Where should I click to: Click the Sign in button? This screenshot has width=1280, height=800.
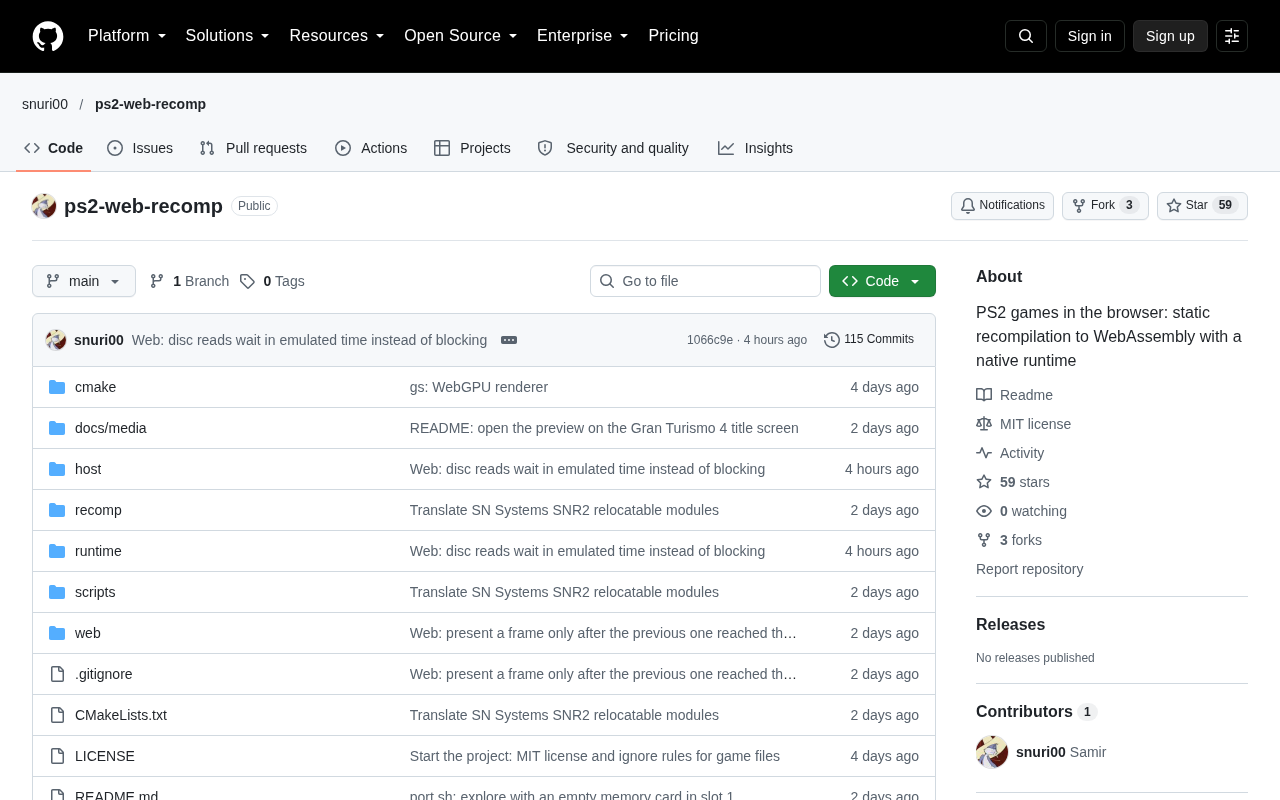coord(1090,36)
